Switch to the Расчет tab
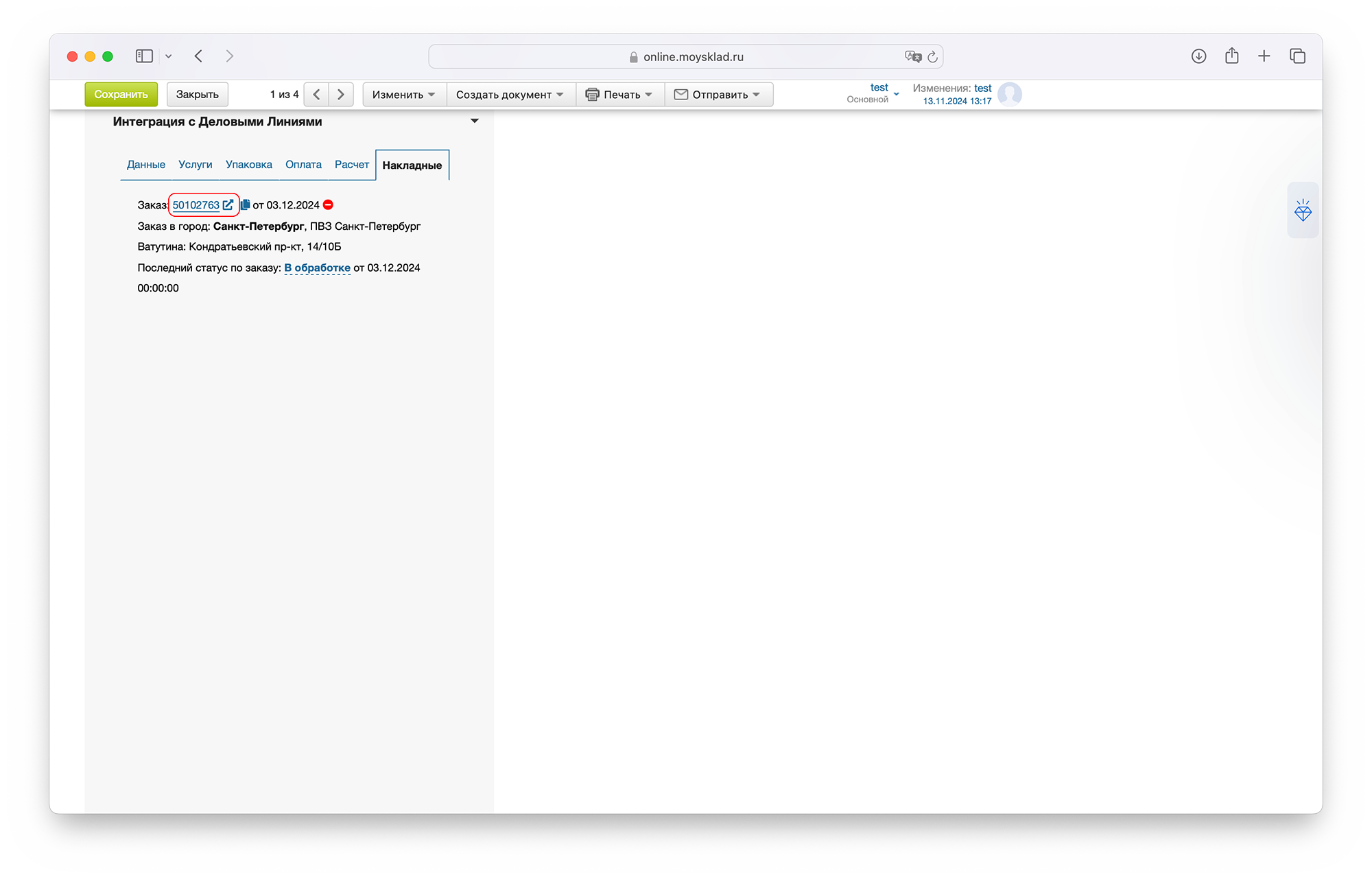Viewport: 1372px width, 879px height. [351, 165]
